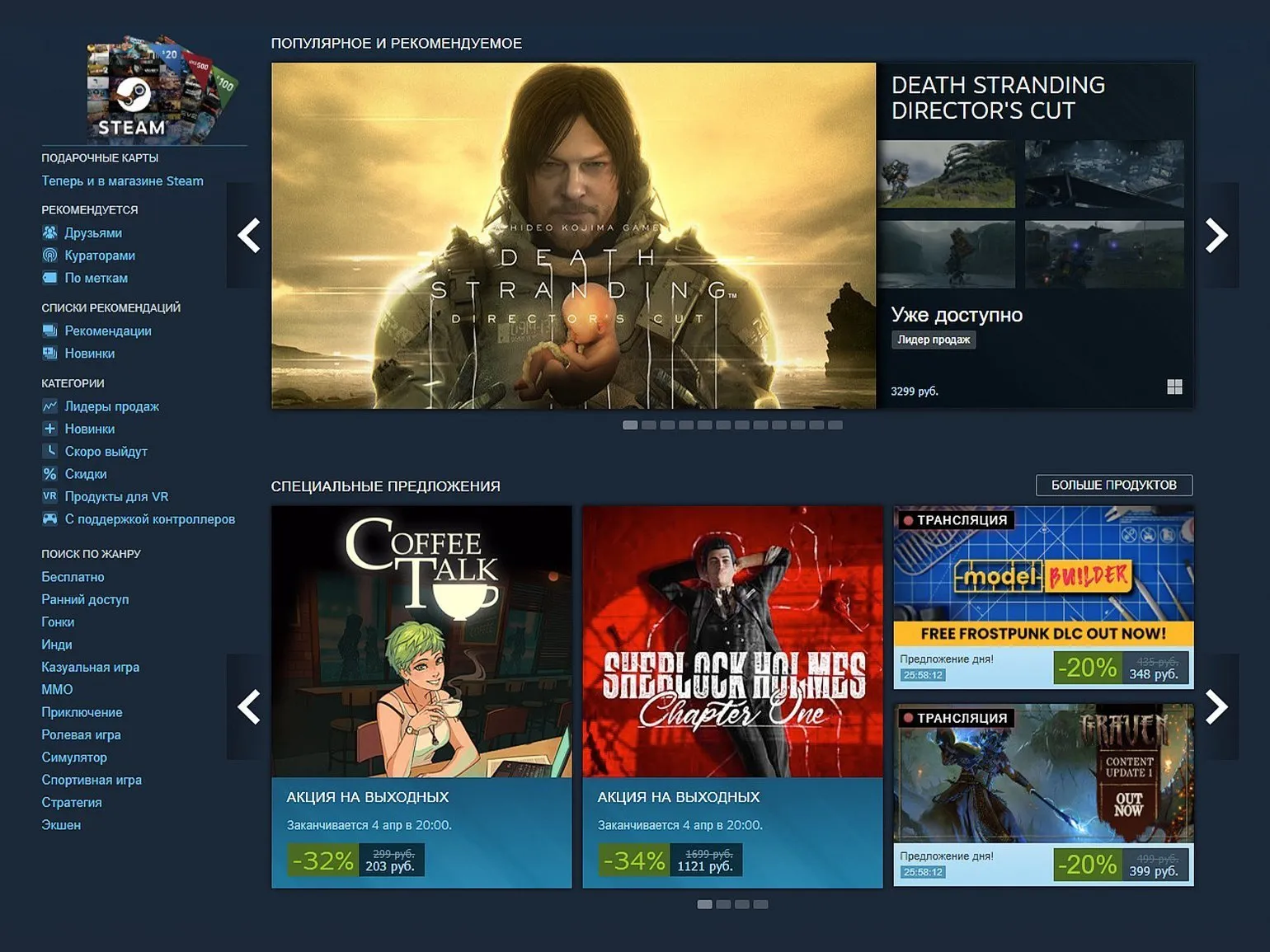The height and width of the screenshot is (952, 1270).
Task: Show previous featured game with left arrow
Action: point(249,236)
